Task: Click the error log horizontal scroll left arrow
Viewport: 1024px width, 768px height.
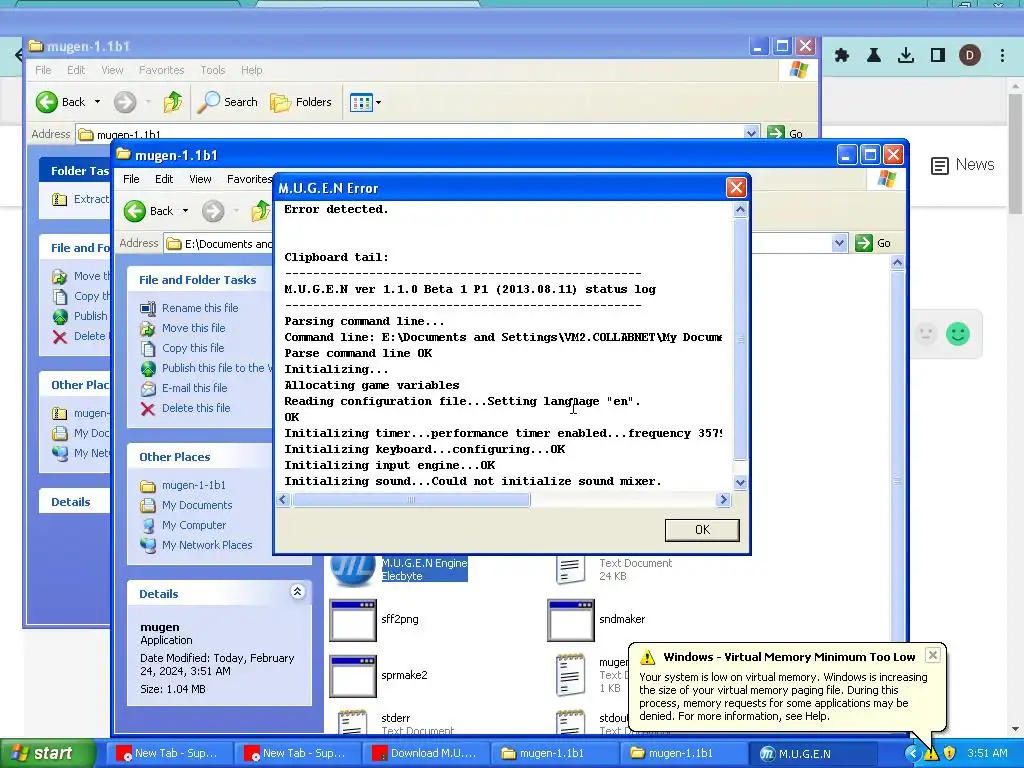Action: click(x=283, y=500)
